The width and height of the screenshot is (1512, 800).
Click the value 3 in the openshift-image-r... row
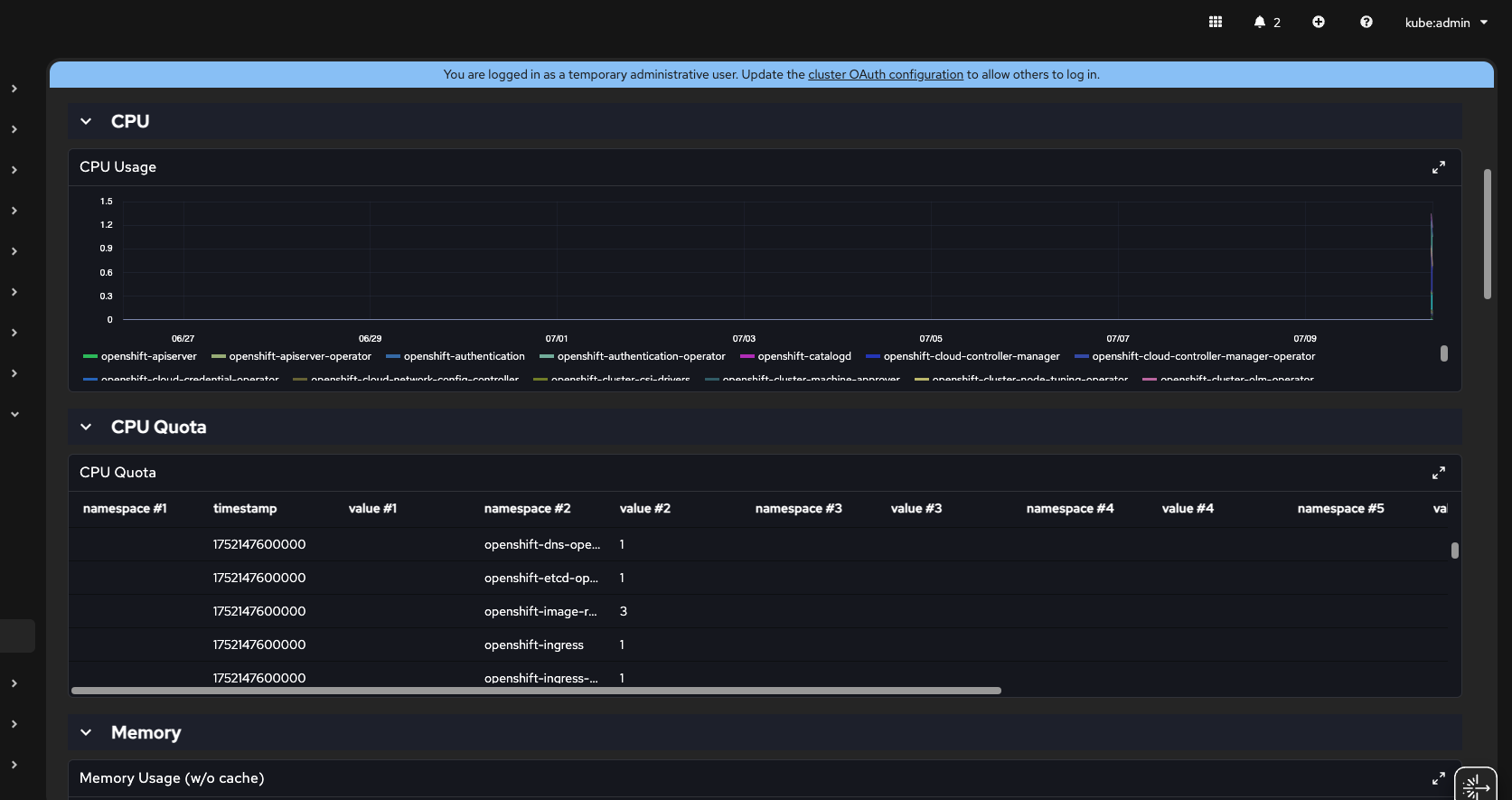[x=624, y=611]
